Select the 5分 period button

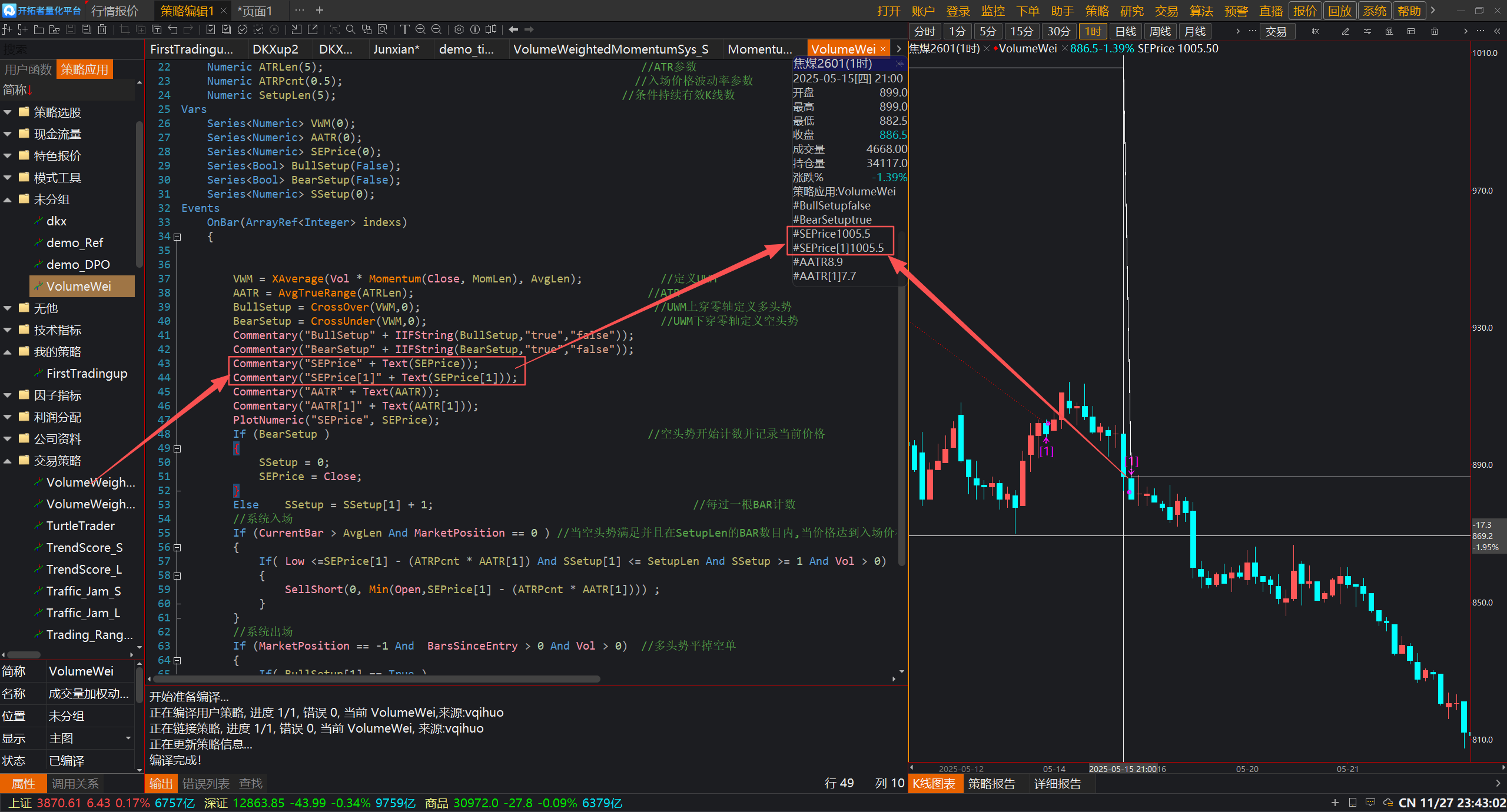point(988,31)
